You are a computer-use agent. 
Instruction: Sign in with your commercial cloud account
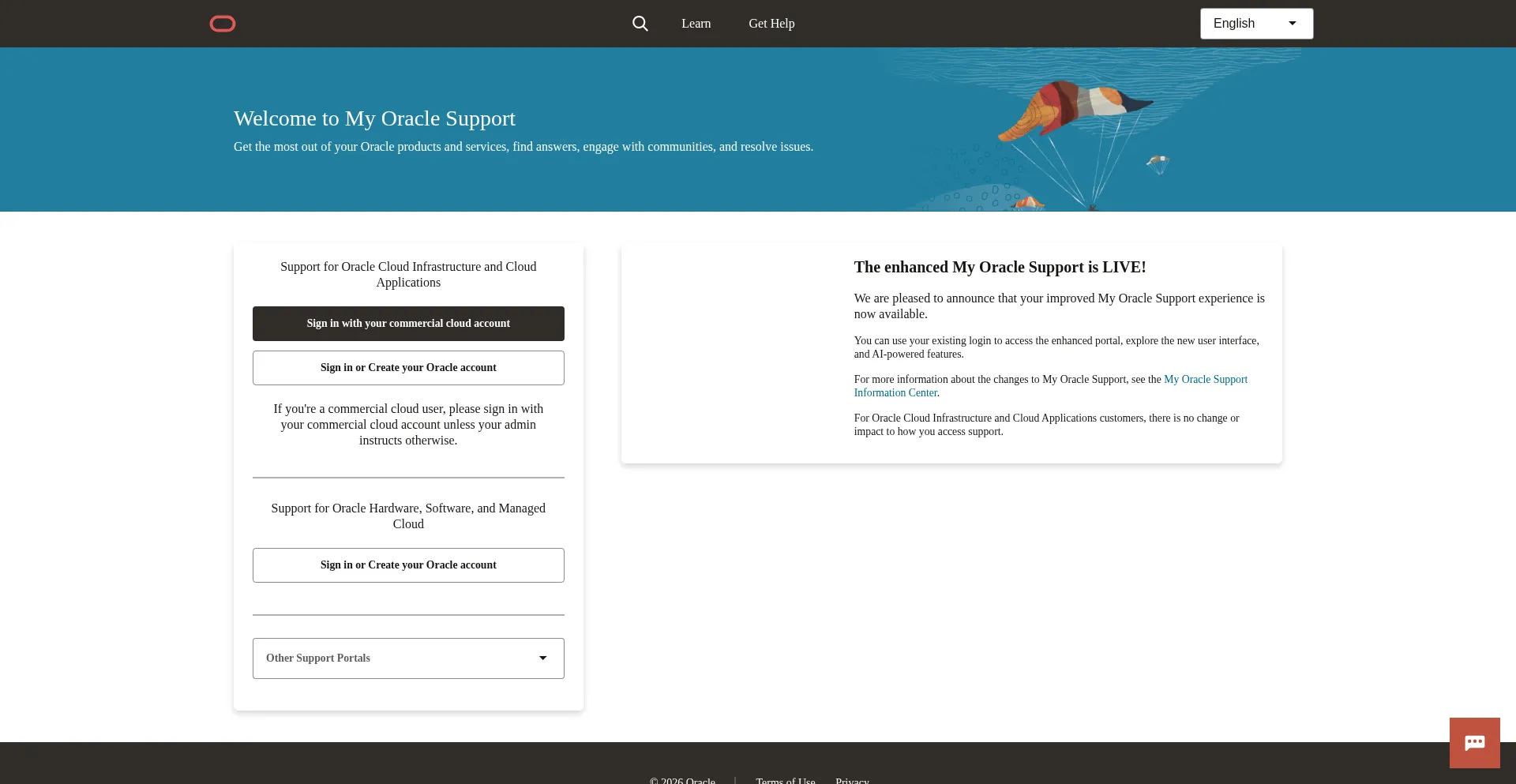408,324
